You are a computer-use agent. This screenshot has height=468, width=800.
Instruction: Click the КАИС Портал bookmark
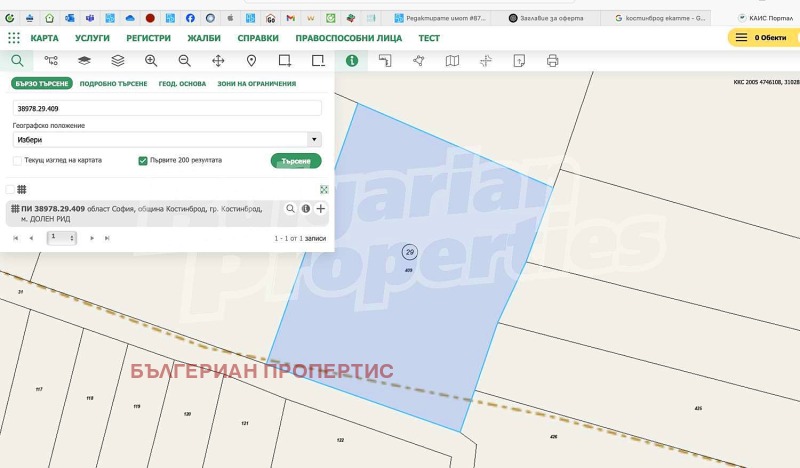coord(765,18)
